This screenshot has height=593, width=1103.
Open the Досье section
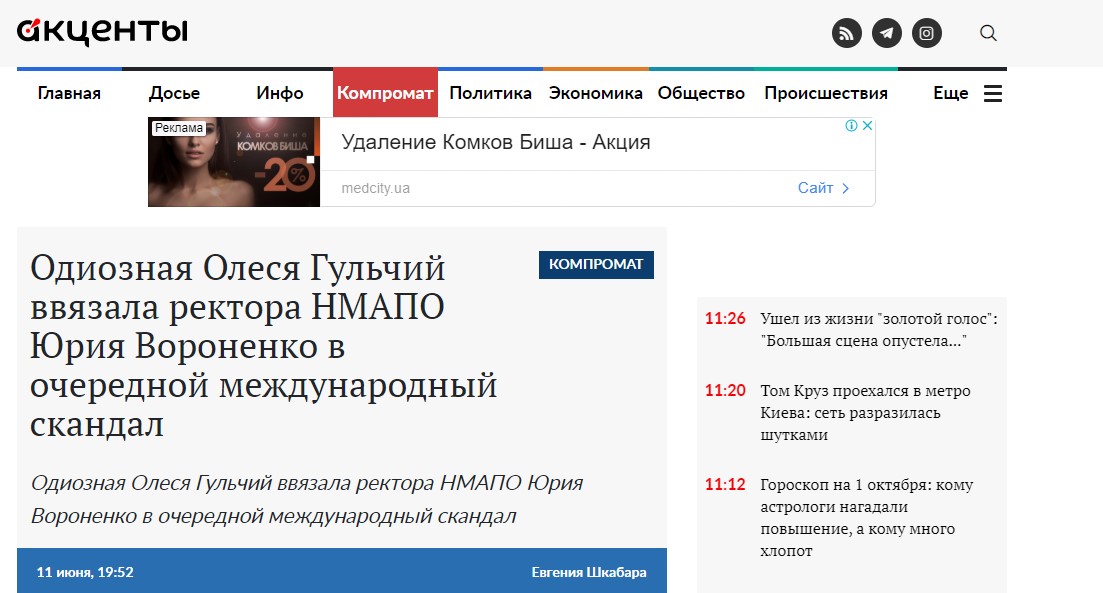pyautogui.click(x=174, y=94)
